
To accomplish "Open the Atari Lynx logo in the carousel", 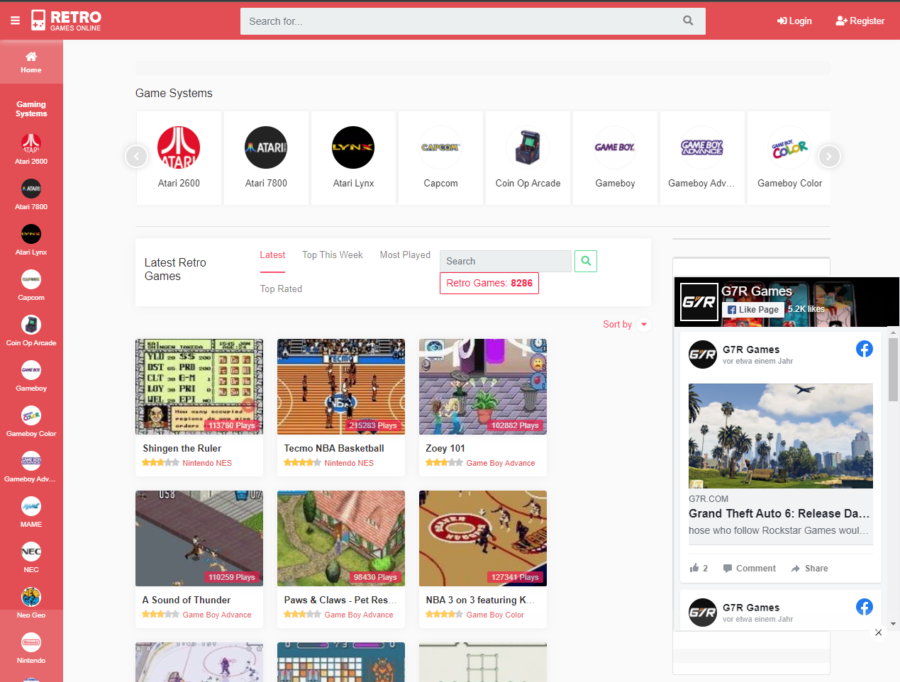I will pyautogui.click(x=353, y=148).
